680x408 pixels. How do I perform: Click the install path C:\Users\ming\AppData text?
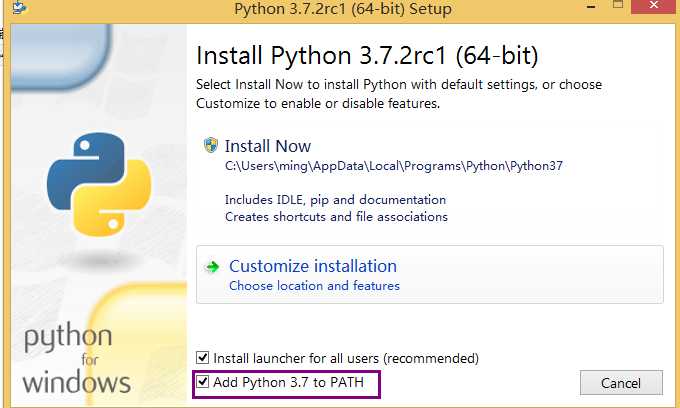394,166
